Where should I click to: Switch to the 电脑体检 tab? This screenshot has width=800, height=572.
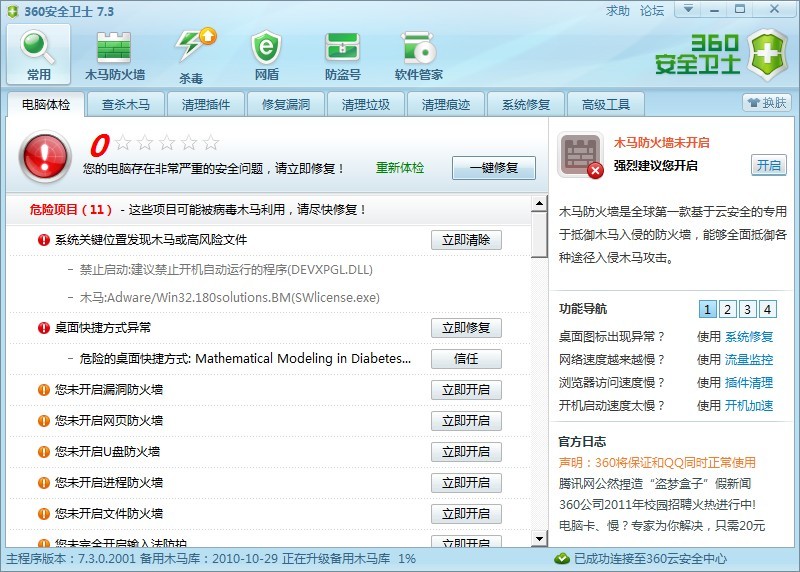coord(46,105)
